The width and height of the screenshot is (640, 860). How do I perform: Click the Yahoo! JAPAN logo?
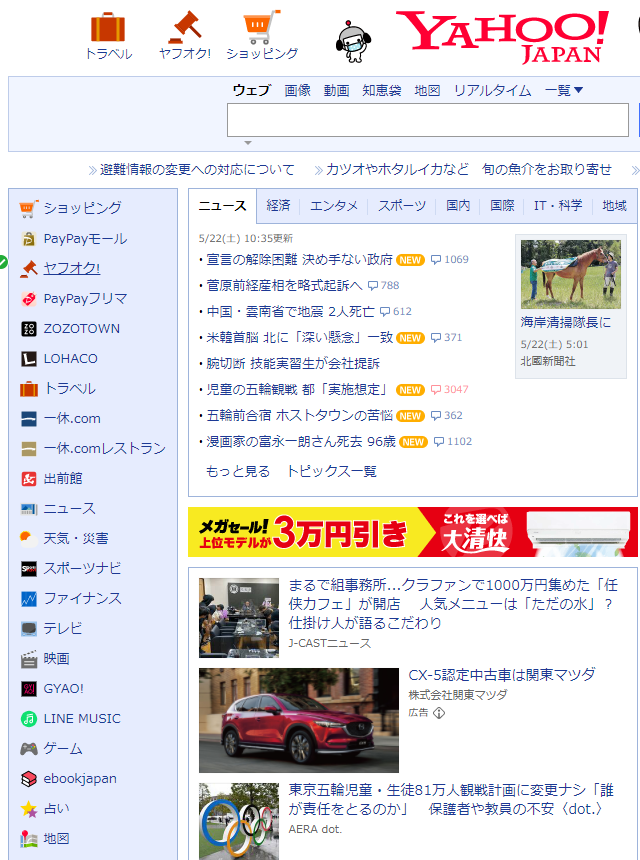[x=502, y=37]
